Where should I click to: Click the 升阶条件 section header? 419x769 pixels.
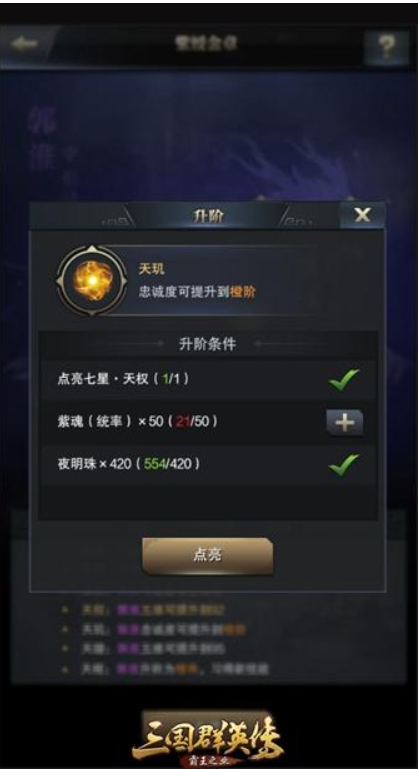208,344
